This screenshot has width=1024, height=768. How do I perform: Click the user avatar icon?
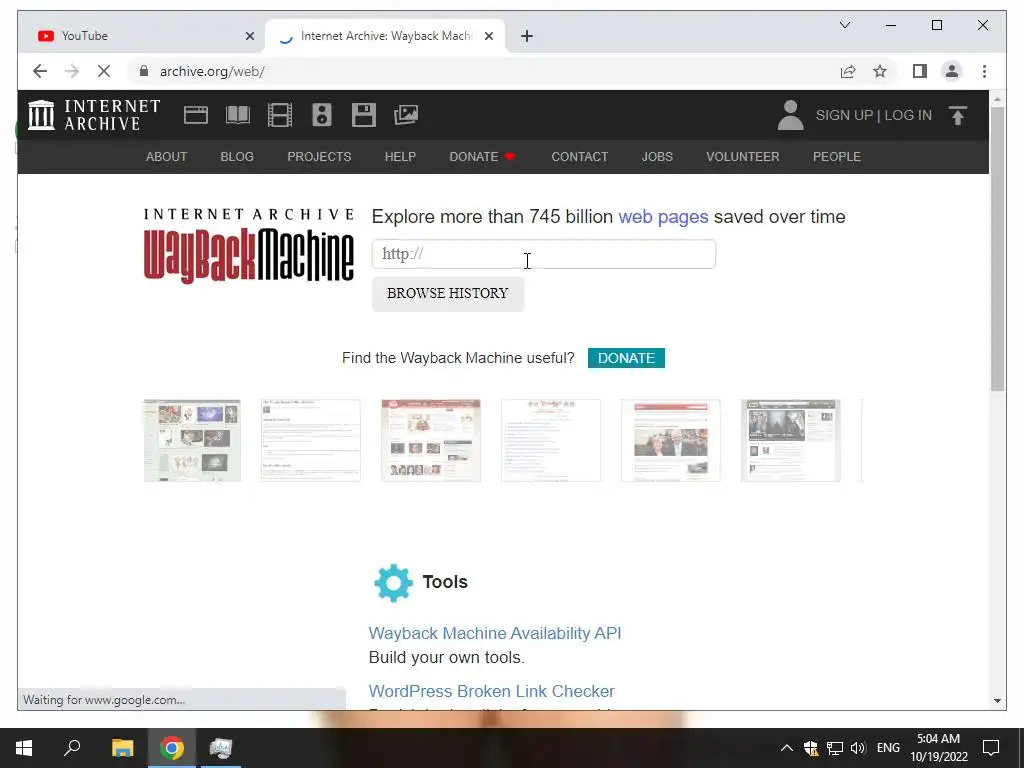pos(790,115)
